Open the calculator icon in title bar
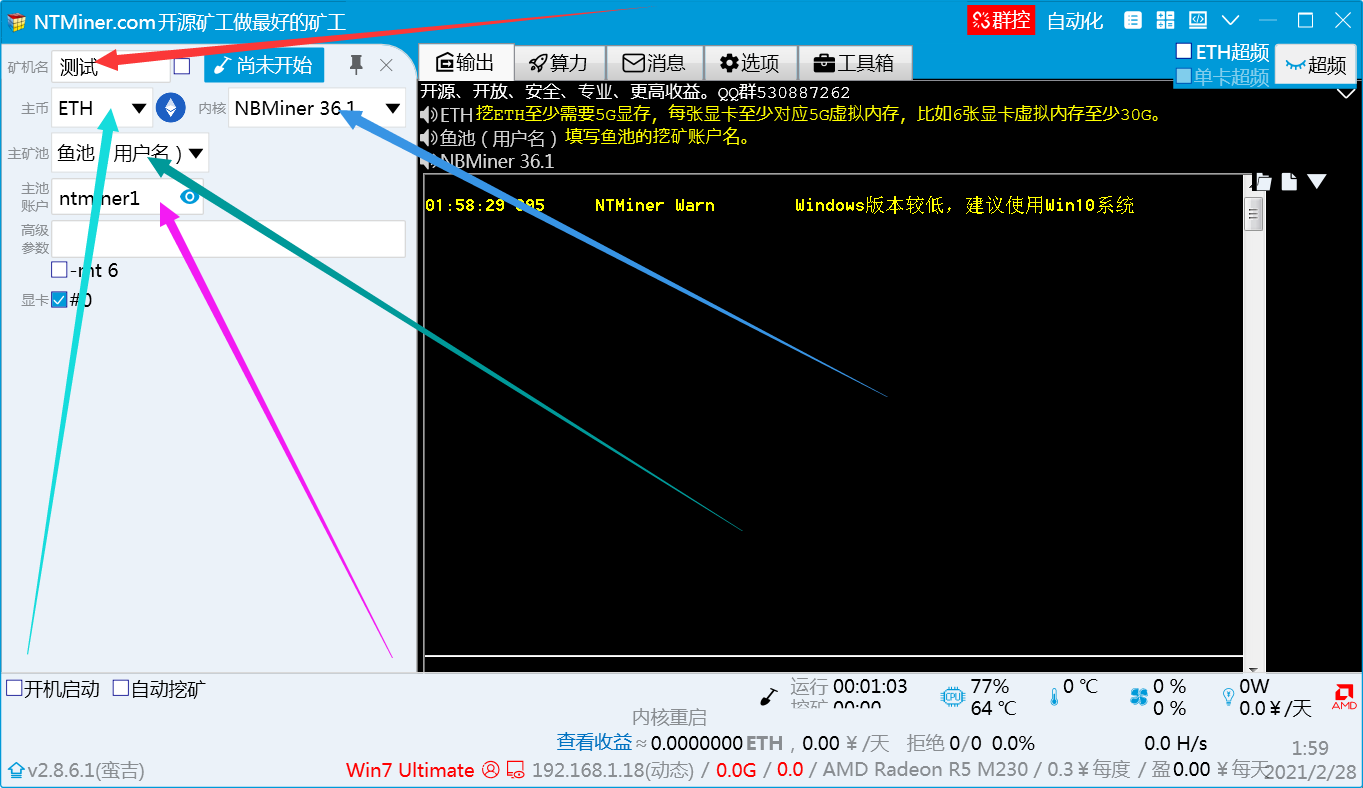 click(x=1165, y=20)
